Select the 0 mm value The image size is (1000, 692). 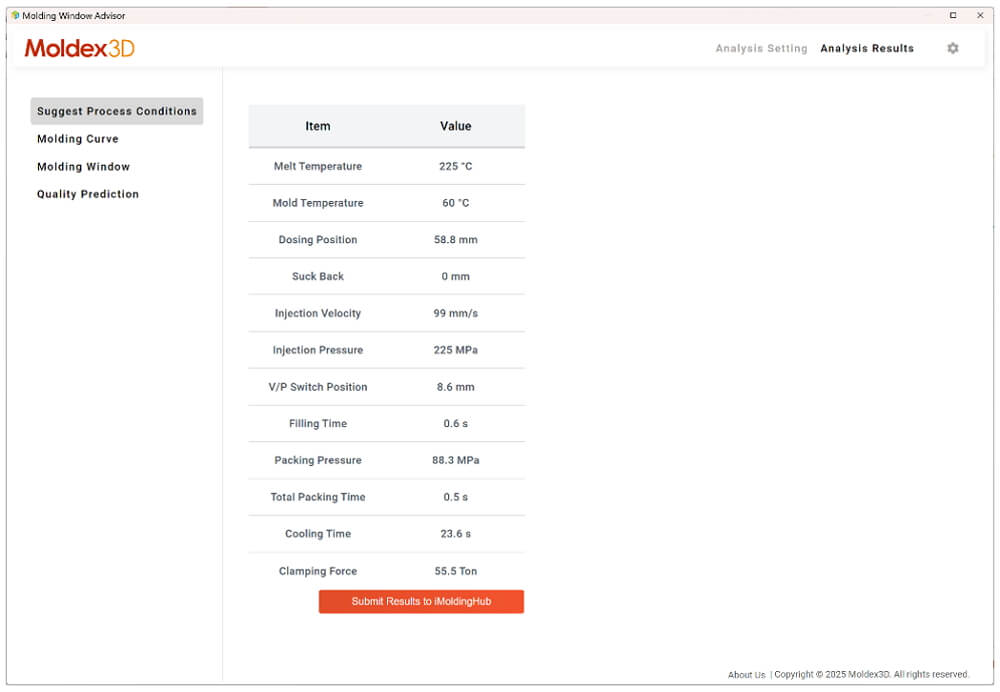click(455, 276)
